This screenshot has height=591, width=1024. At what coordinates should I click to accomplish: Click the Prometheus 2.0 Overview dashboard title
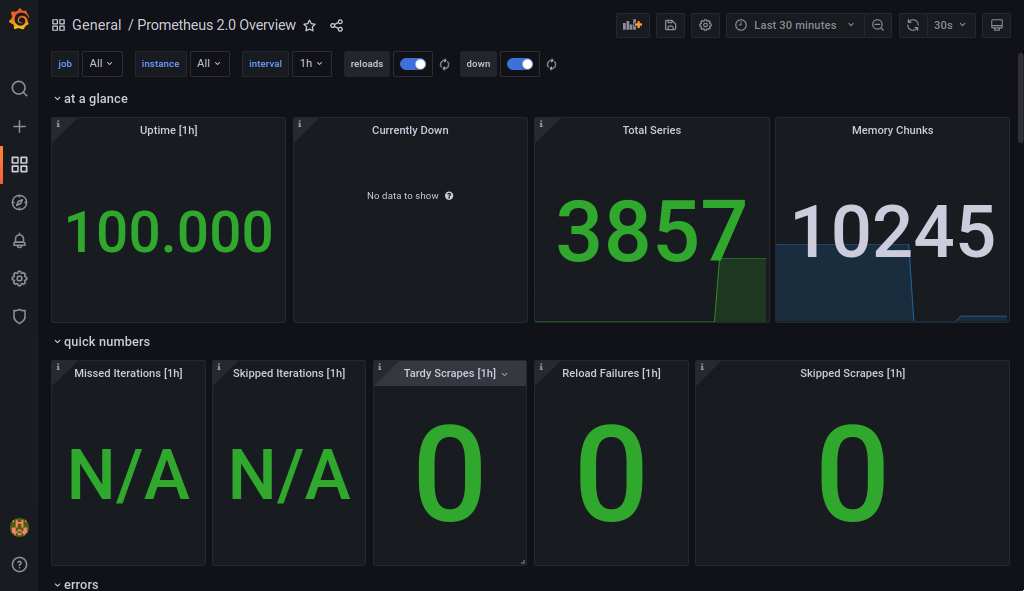[216, 25]
